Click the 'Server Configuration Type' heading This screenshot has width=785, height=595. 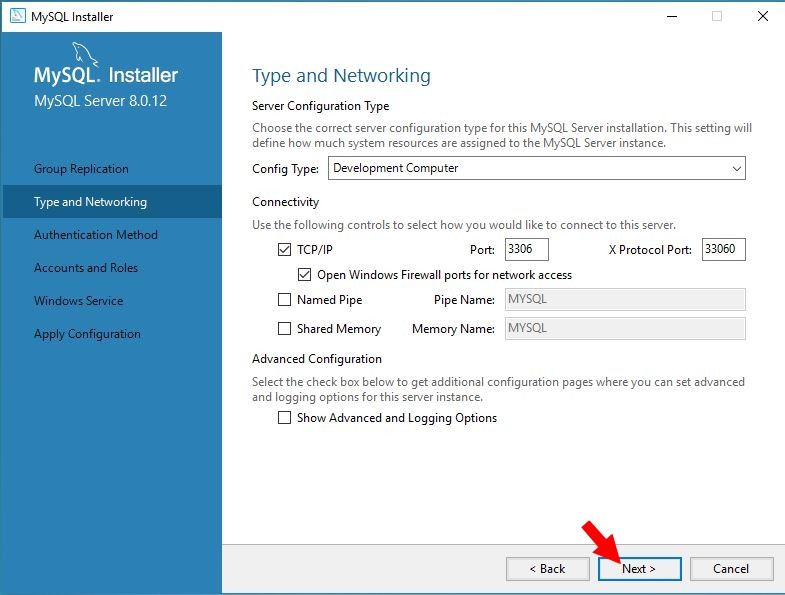320,106
